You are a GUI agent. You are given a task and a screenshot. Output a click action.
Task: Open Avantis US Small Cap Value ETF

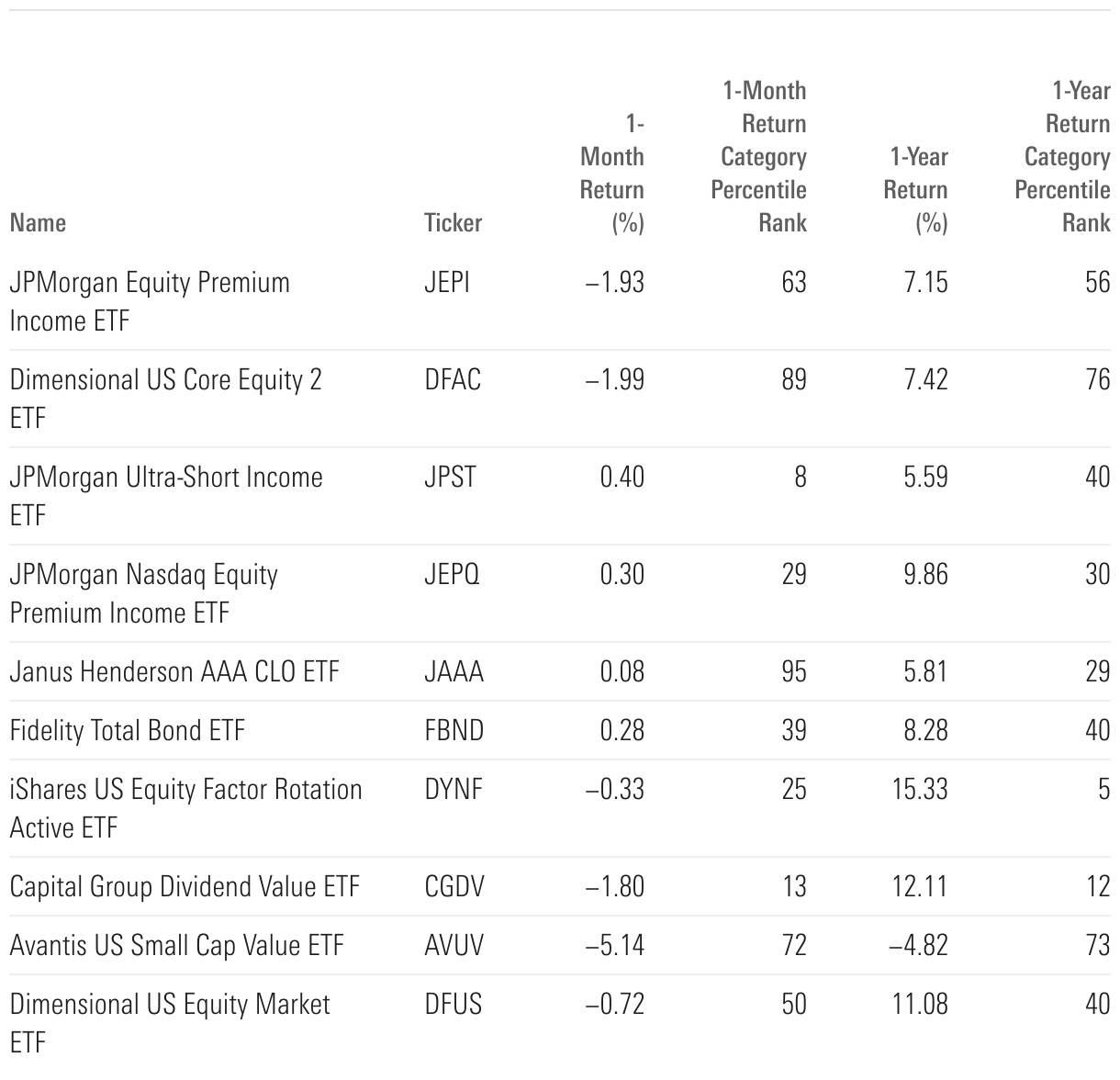pyautogui.click(x=176, y=946)
